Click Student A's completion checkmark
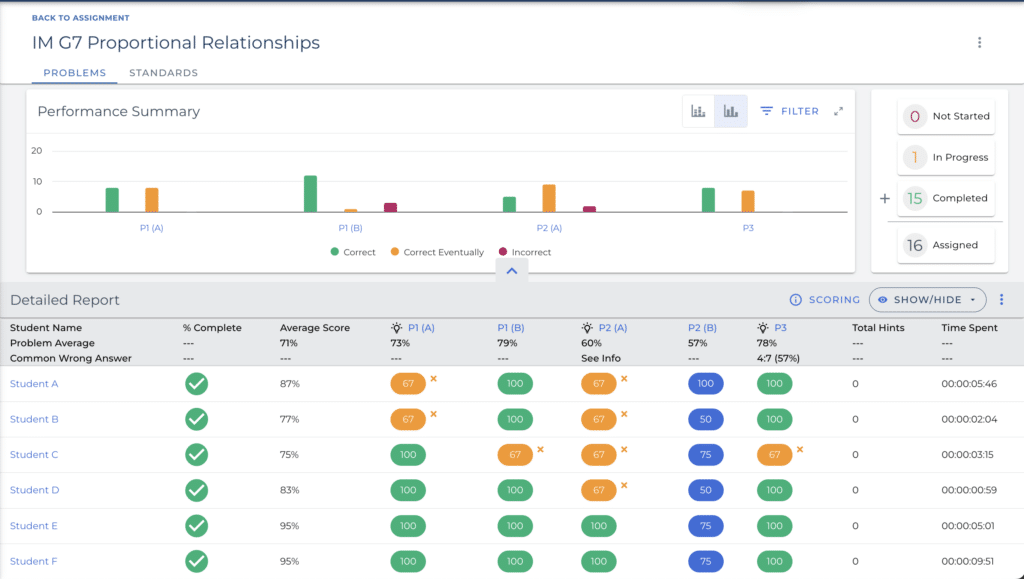1024x579 pixels. 197,384
